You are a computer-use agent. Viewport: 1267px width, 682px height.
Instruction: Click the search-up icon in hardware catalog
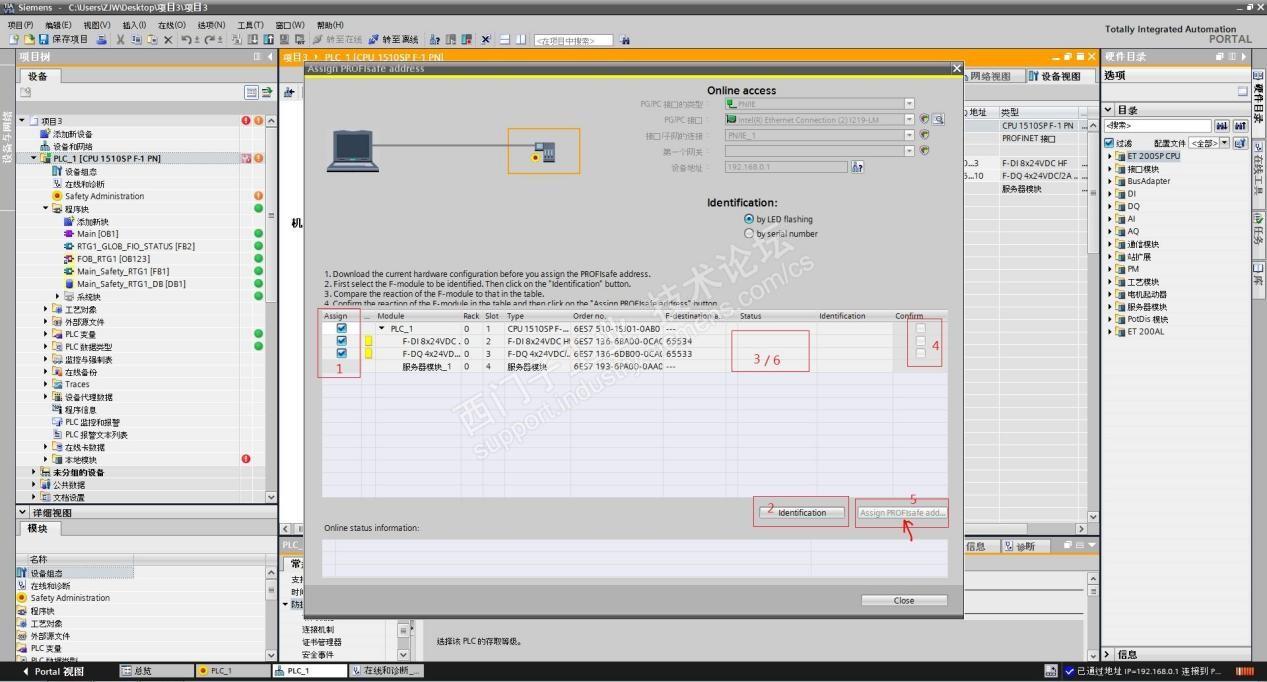click(x=1240, y=126)
